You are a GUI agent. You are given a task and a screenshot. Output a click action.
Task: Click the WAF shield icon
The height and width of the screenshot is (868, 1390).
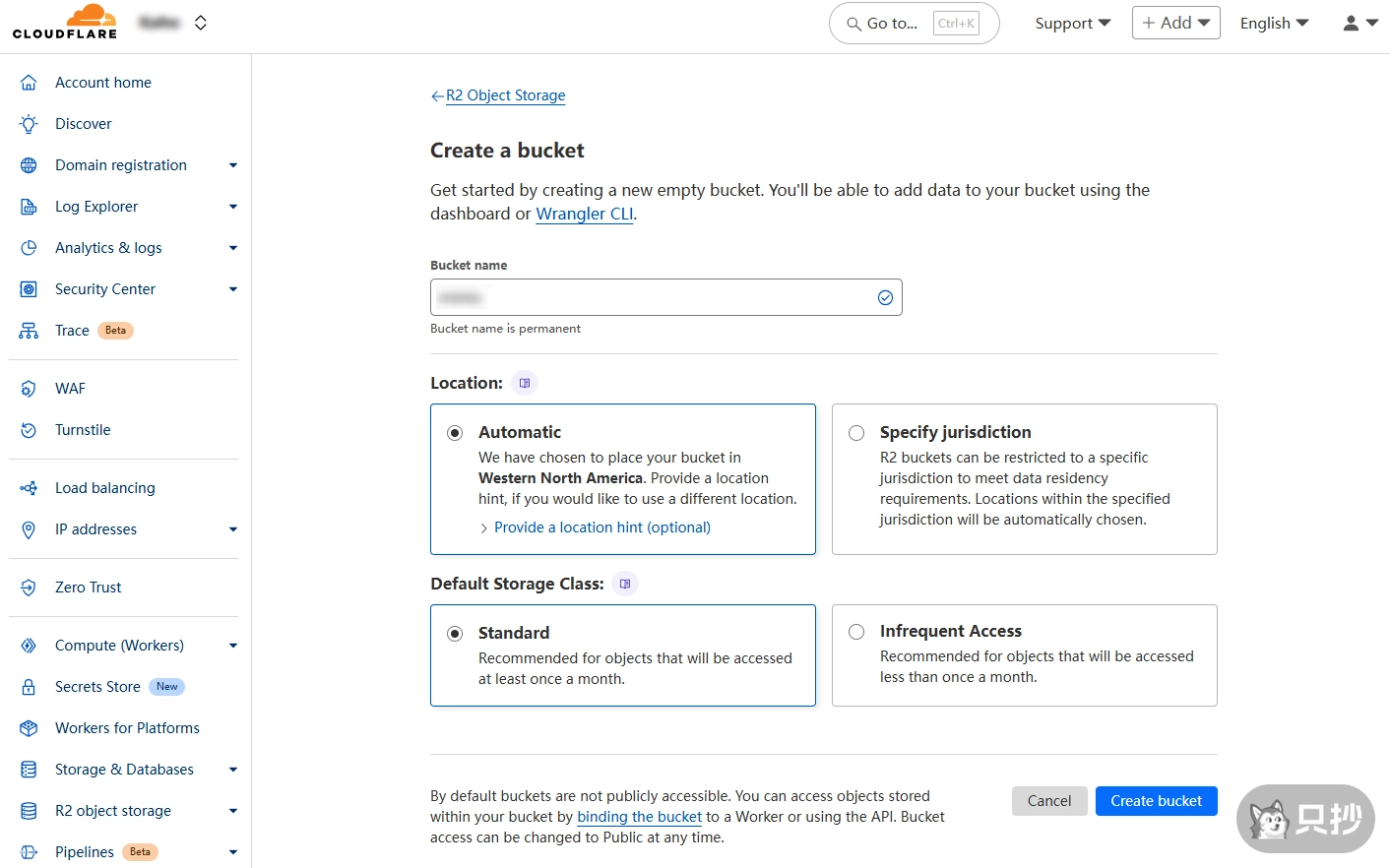pos(29,389)
